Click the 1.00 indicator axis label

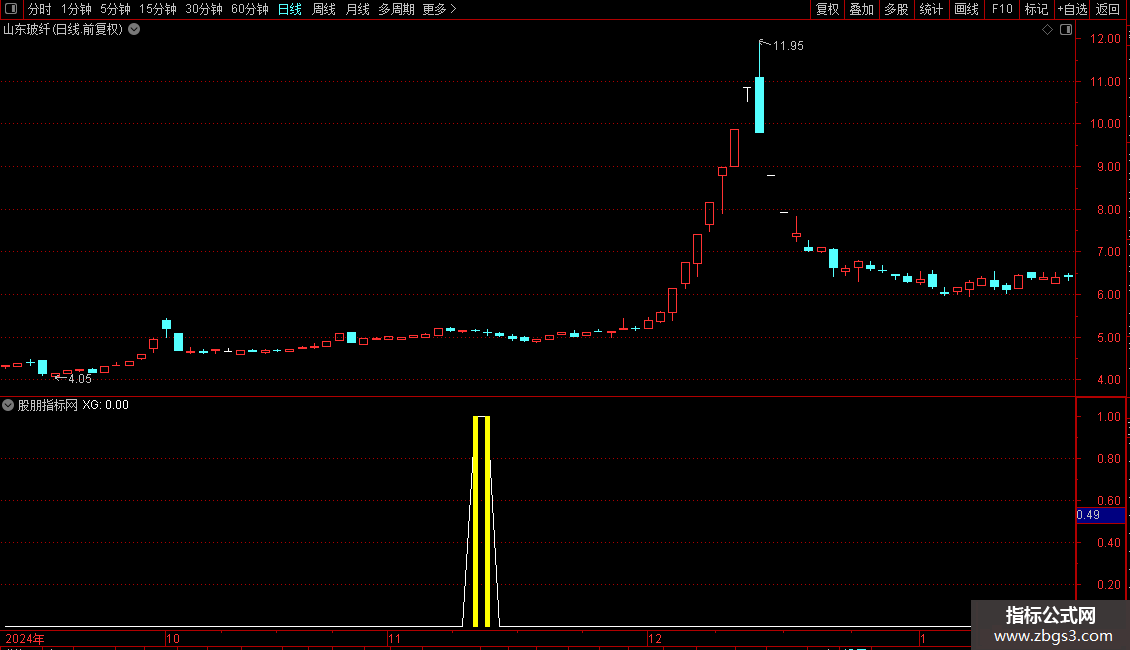(x=1108, y=417)
